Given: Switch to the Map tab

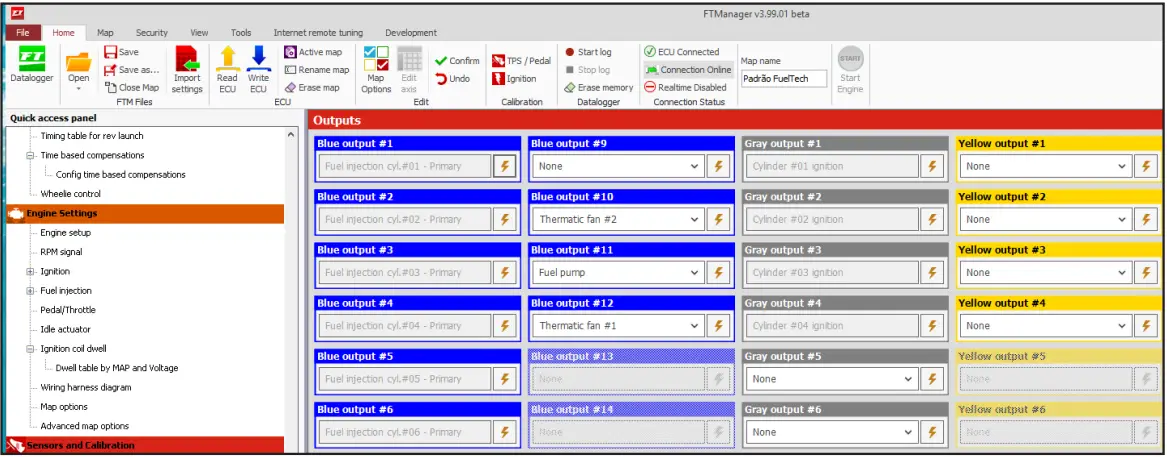Looking at the screenshot, I should coord(105,33).
